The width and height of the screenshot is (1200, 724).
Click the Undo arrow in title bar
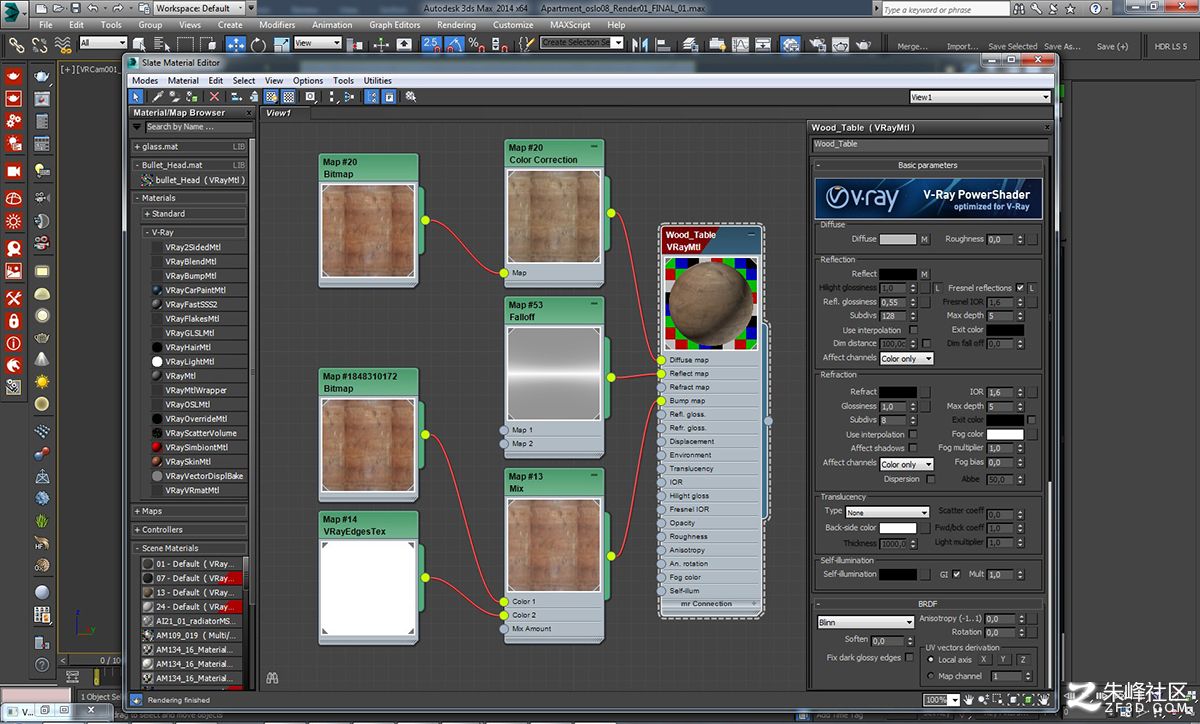[91, 8]
